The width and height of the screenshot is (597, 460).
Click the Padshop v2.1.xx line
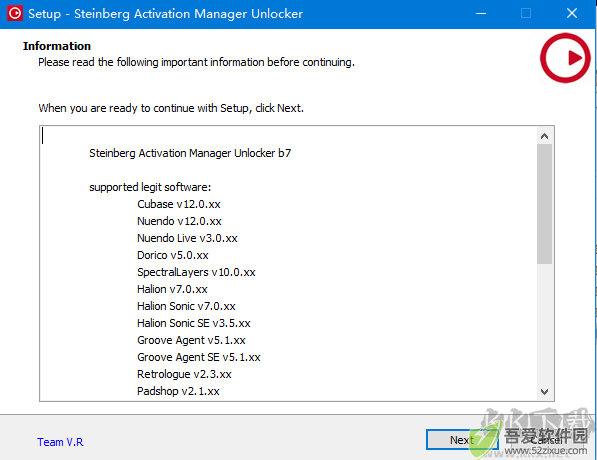tap(178, 391)
